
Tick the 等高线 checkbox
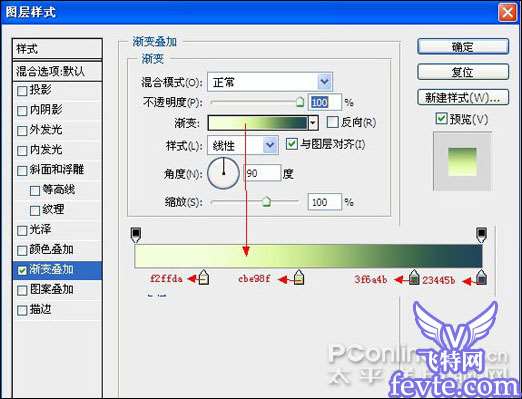pos(35,191)
